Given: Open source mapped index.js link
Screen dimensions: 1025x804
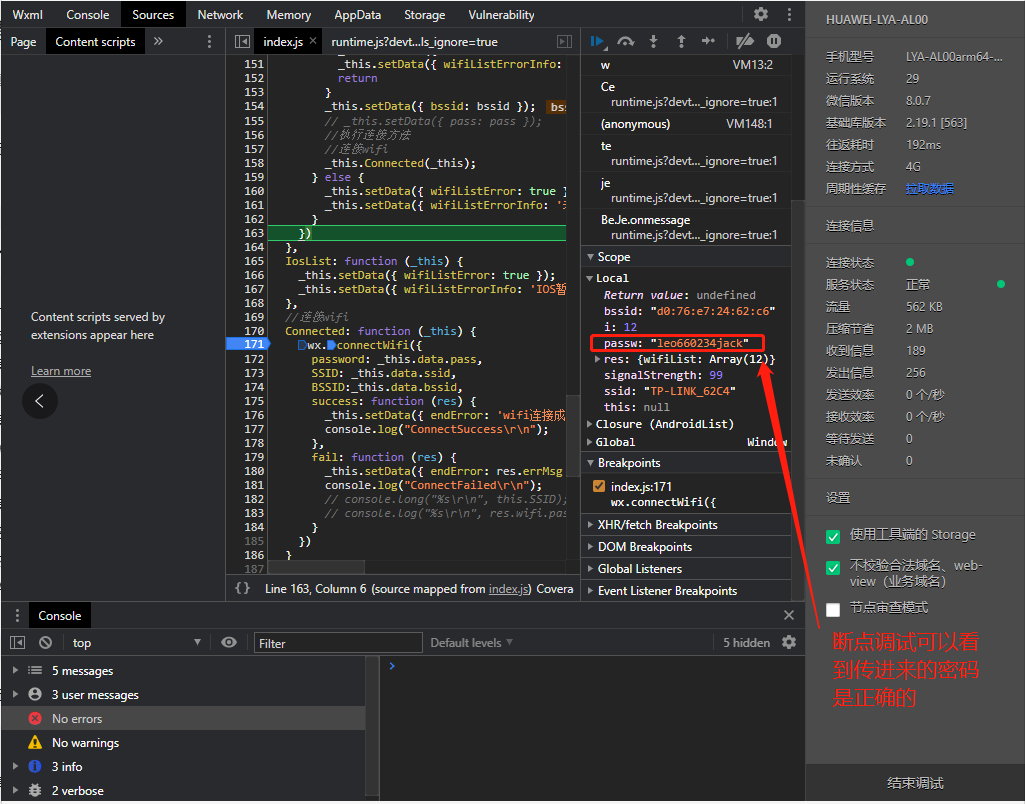Looking at the screenshot, I should 510,588.
